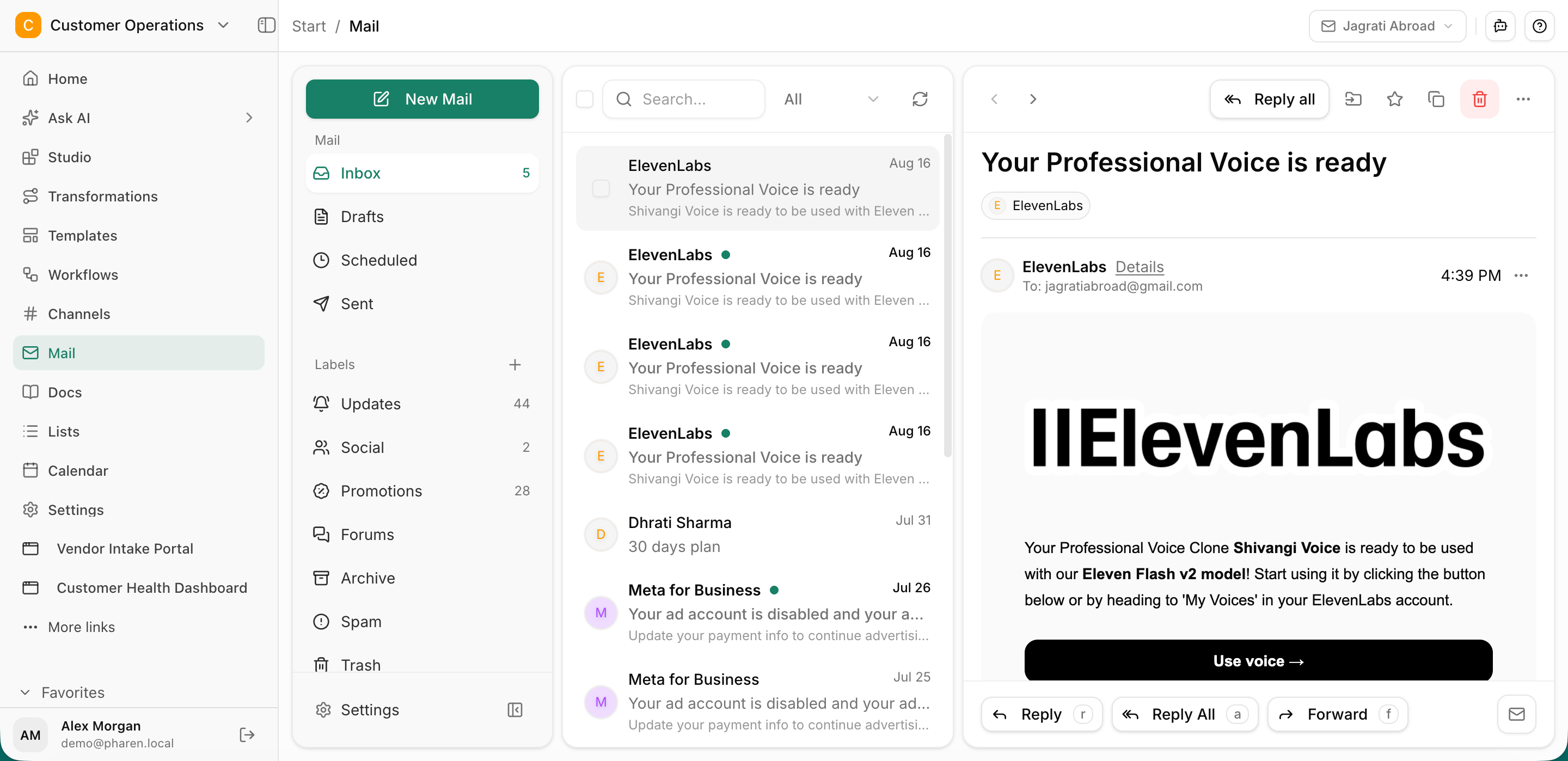The image size is (1568, 761).
Task: Open Meta for Business Jul 25 email
Action: pos(757,701)
